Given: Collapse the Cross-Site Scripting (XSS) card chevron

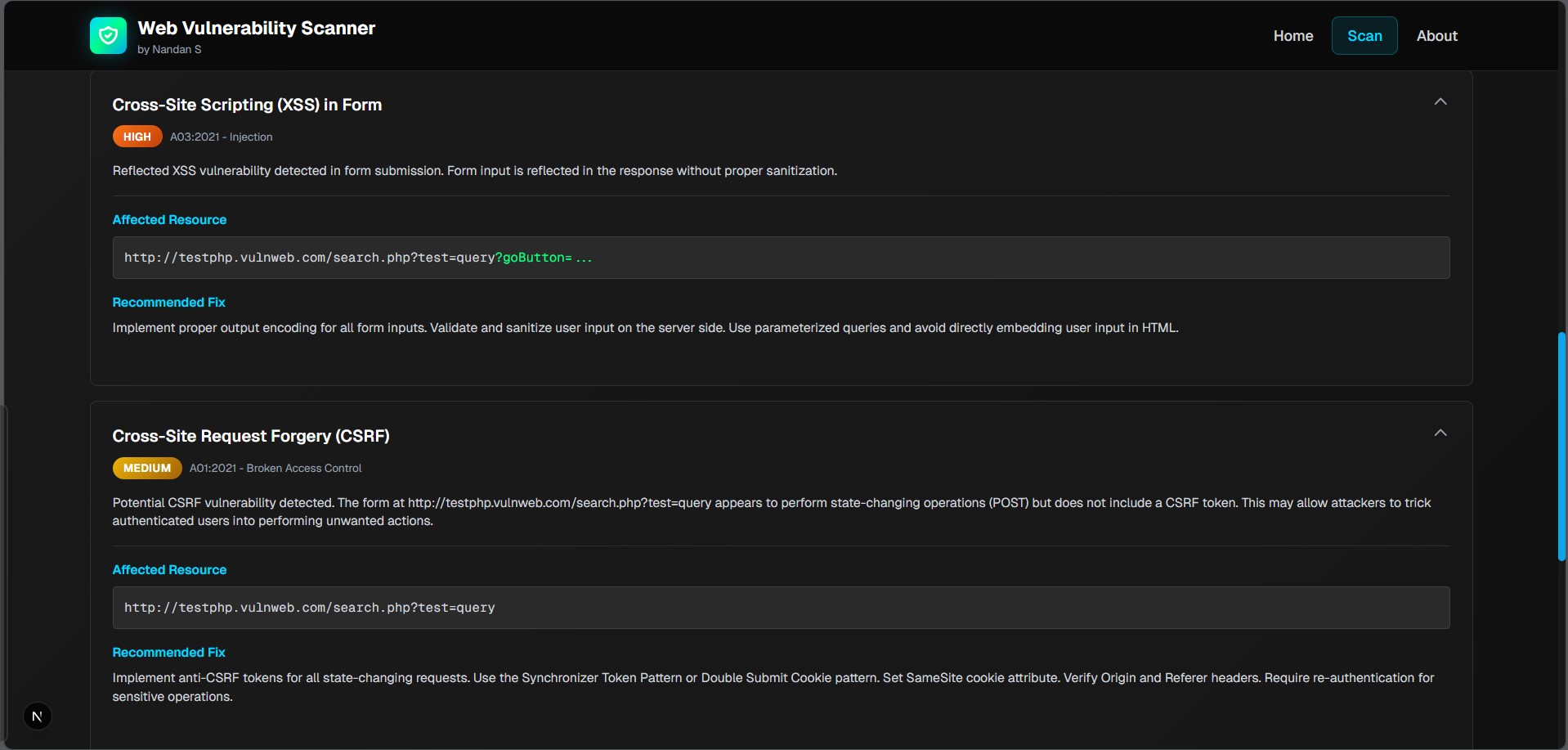Looking at the screenshot, I should coord(1440,101).
